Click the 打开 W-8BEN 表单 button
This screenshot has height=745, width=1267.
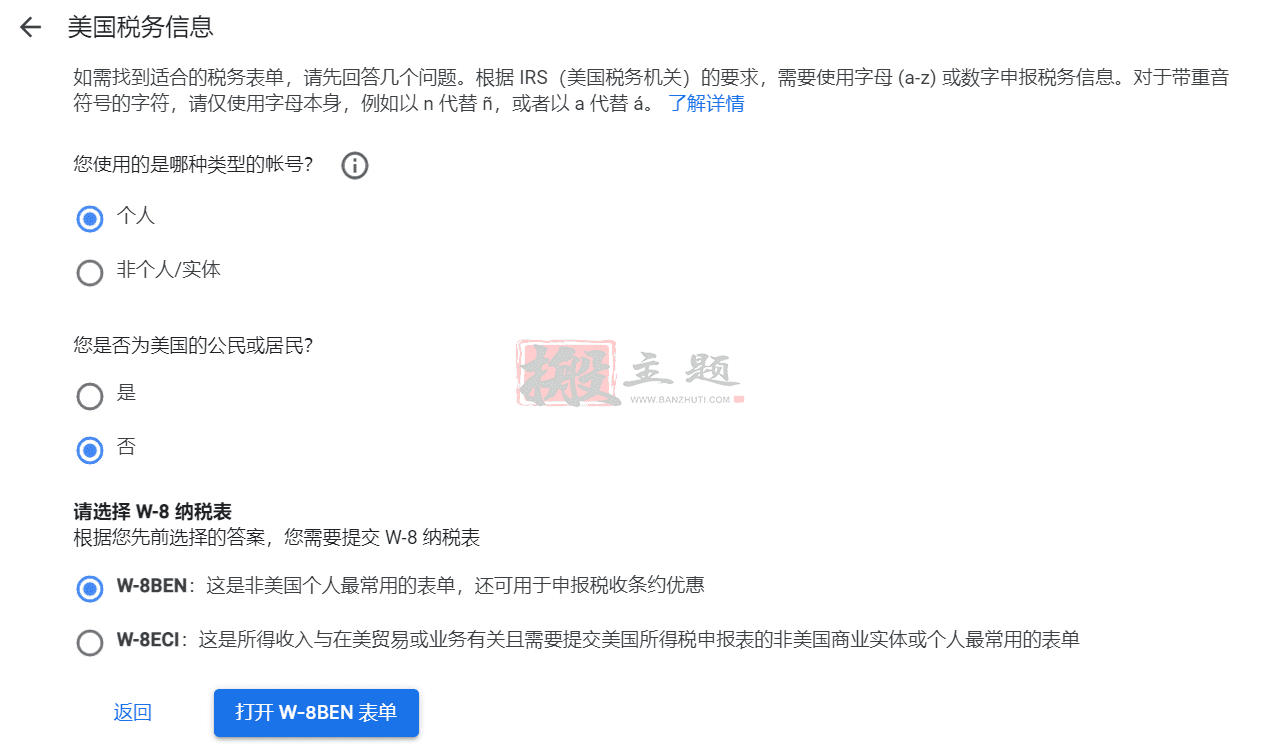point(316,712)
